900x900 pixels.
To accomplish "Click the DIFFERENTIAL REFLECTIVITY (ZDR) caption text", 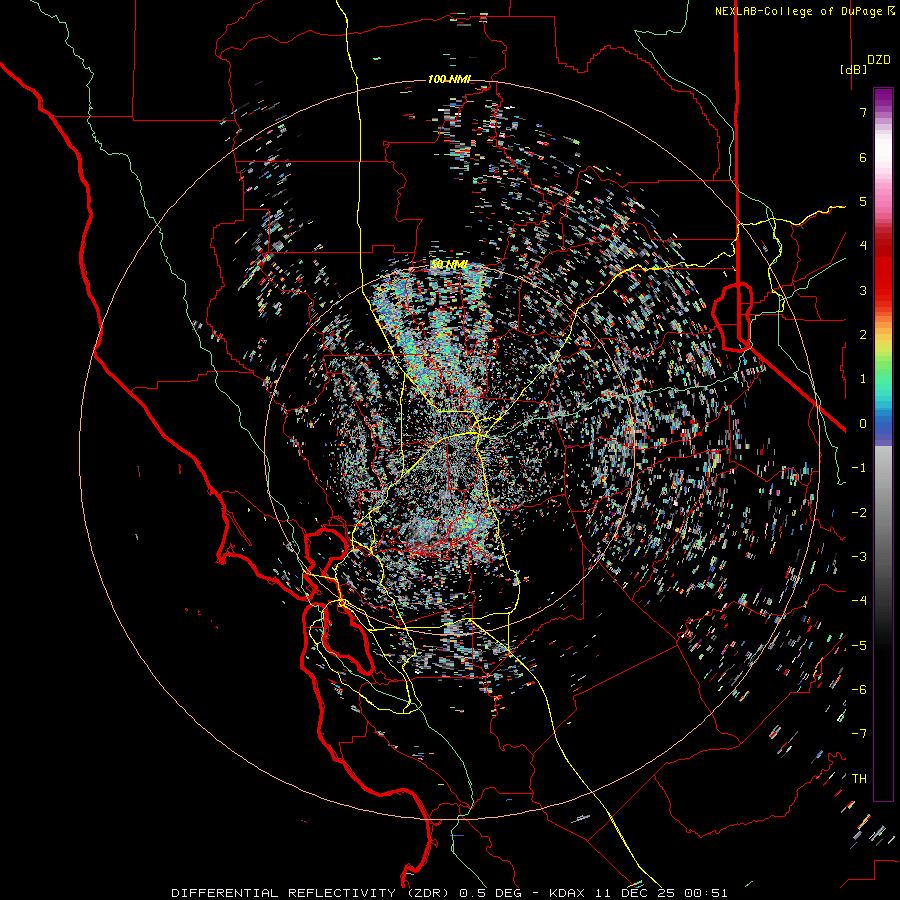I will coord(313,893).
